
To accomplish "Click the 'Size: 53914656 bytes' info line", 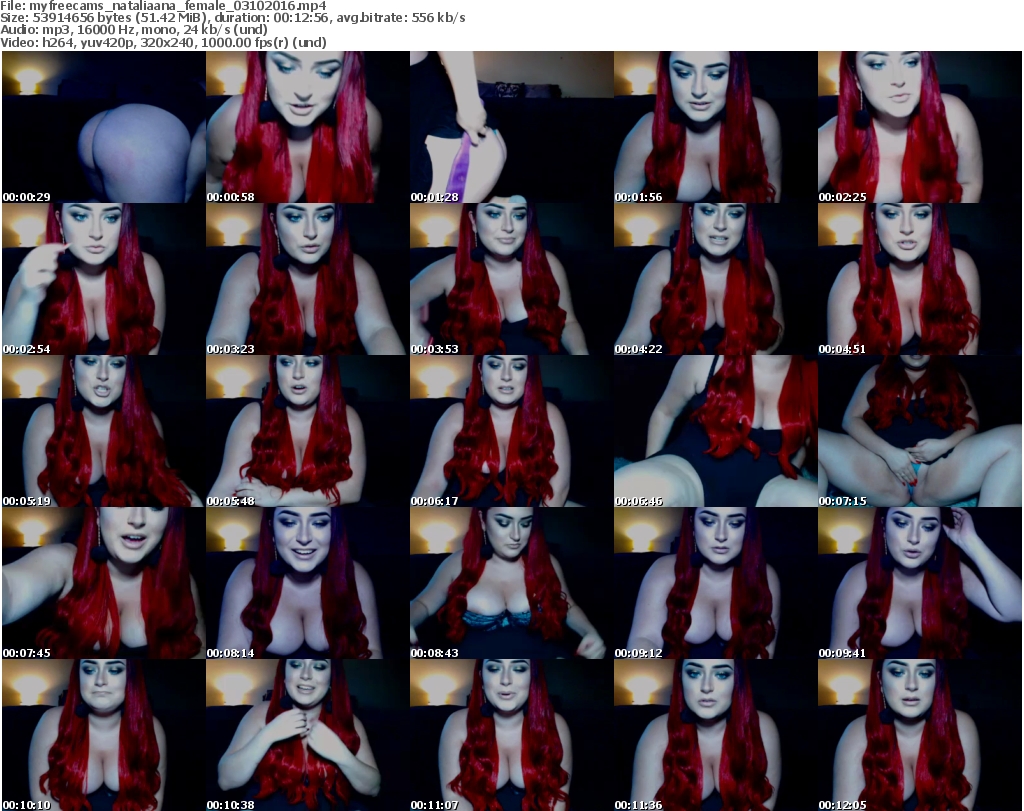I will point(233,18).
